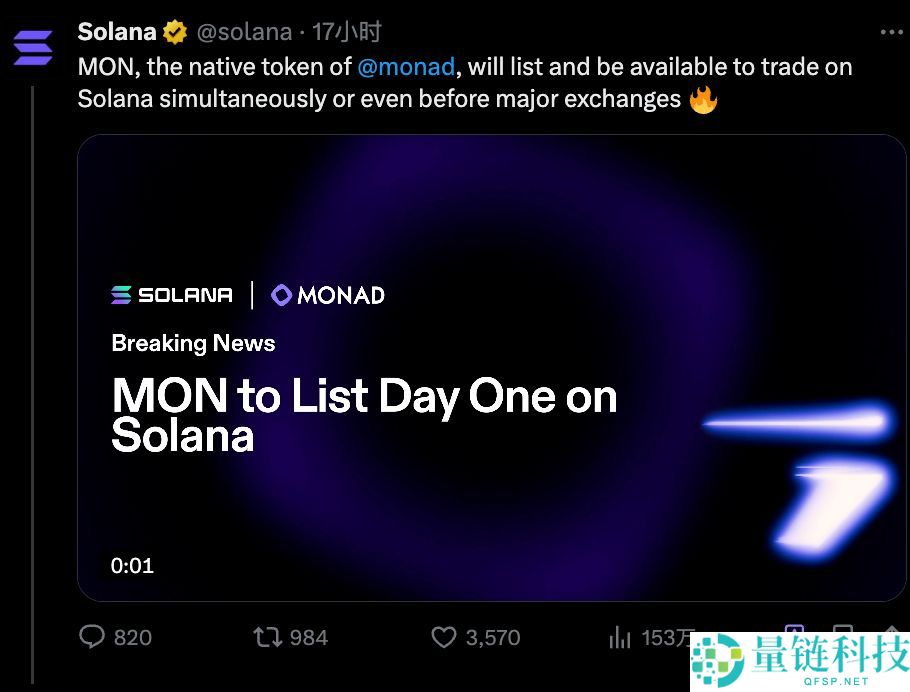This screenshot has width=910, height=692.
Task: Click the Monad logo inside the video banner
Action: click(x=327, y=294)
